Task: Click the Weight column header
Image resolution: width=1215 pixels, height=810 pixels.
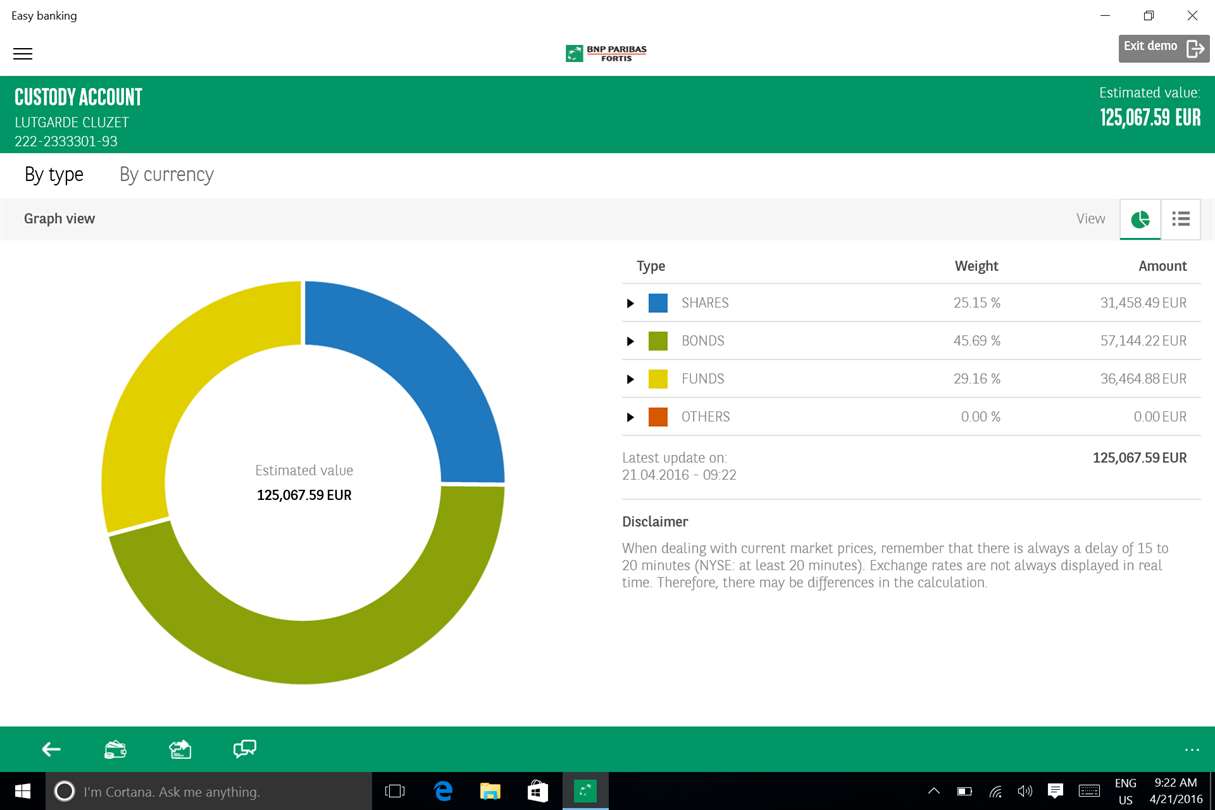Action: pyautogui.click(x=977, y=266)
